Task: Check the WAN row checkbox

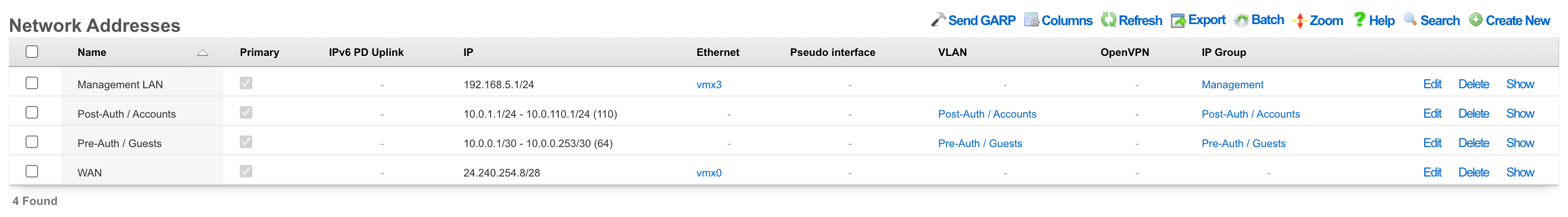Action: pyautogui.click(x=32, y=171)
